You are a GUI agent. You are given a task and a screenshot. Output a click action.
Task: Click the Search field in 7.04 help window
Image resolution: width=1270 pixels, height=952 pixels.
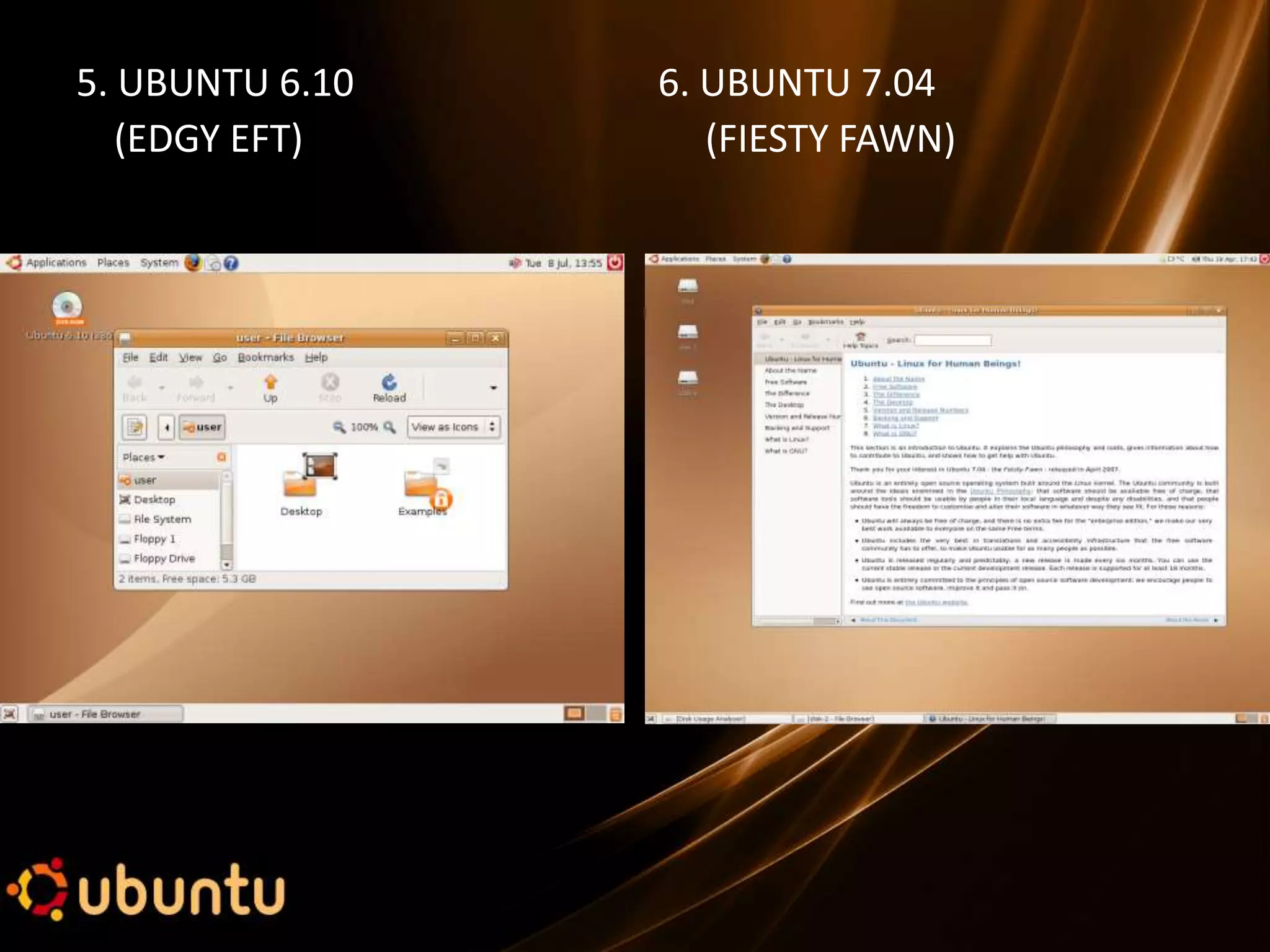point(953,340)
